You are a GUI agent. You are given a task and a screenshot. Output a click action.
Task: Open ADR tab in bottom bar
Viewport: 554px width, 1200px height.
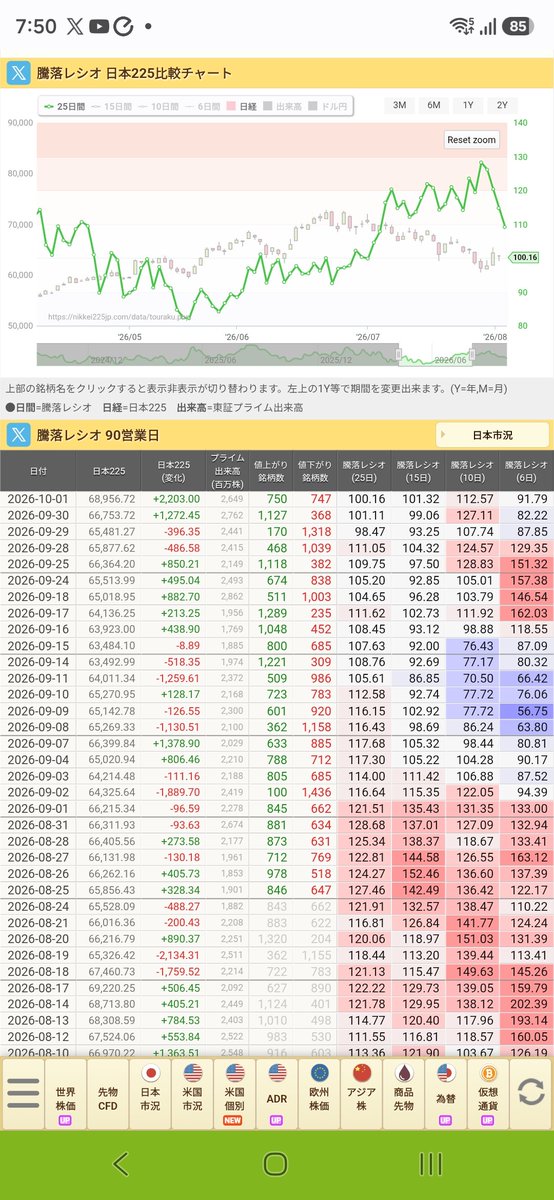pyautogui.click(x=277, y=1093)
